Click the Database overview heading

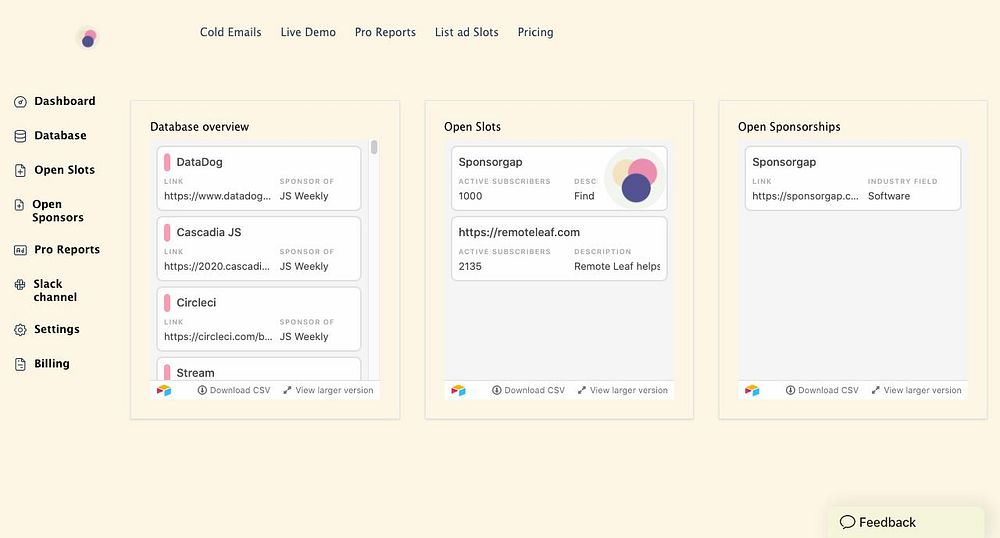pyautogui.click(x=200, y=126)
